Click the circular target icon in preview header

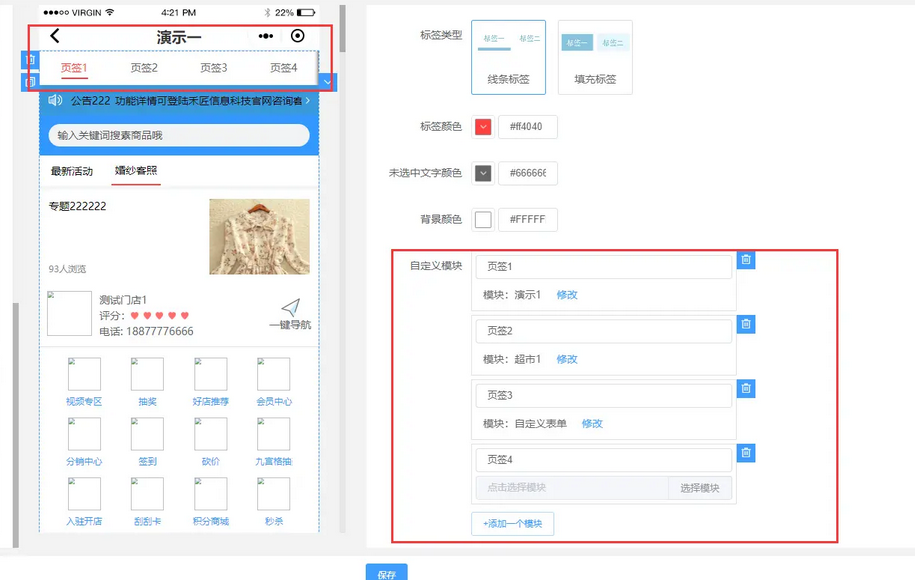[x=297, y=36]
